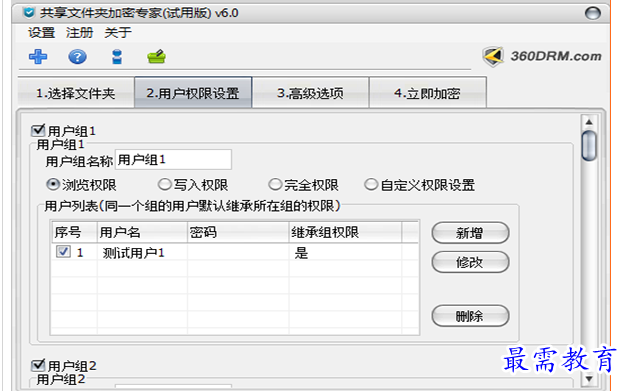Click the vertical scrollbar thumb
The width and height of the screenshot is (625, 391).
click(589, 146)
